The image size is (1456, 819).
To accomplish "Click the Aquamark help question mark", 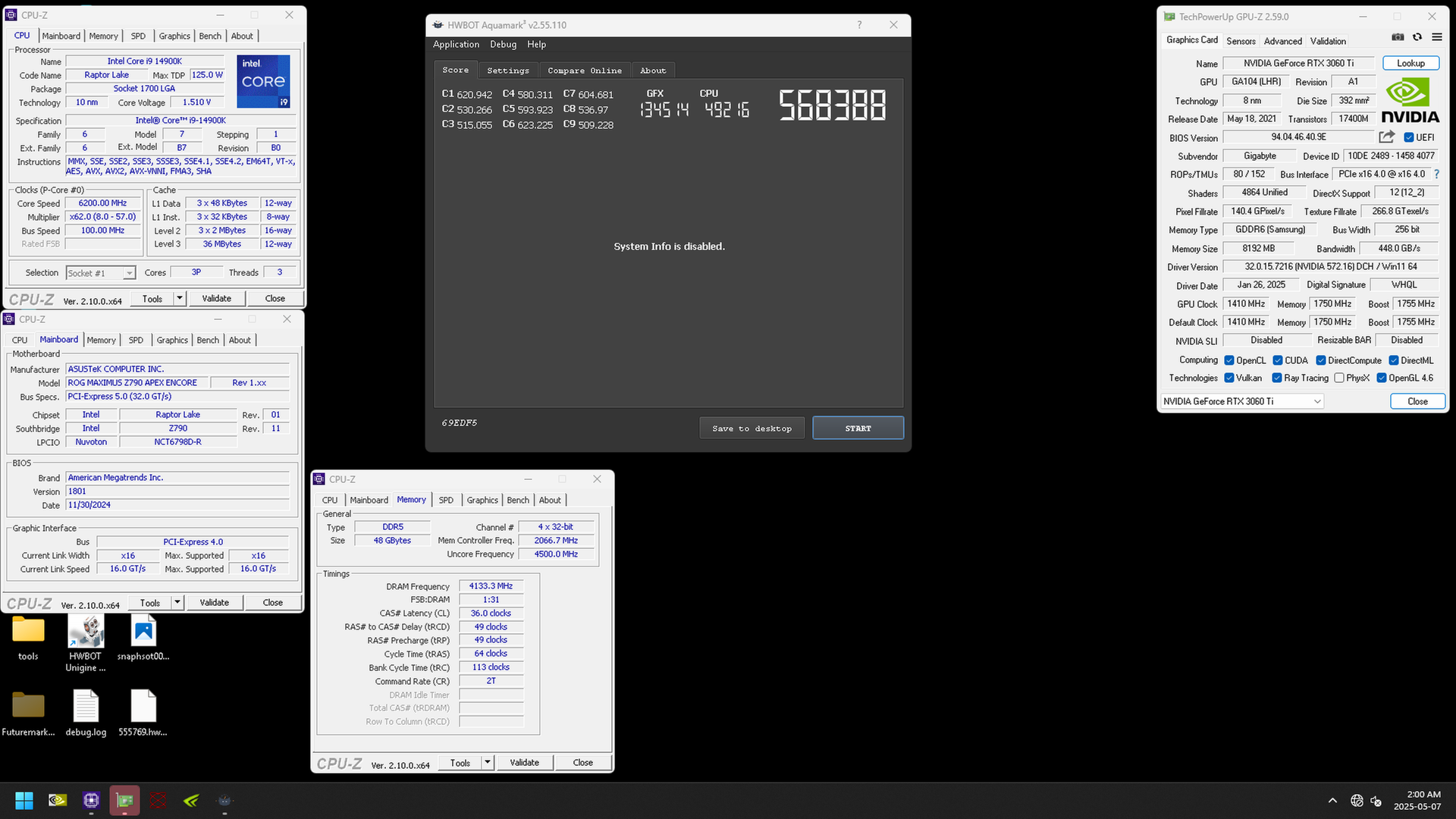I will [859, 25].
